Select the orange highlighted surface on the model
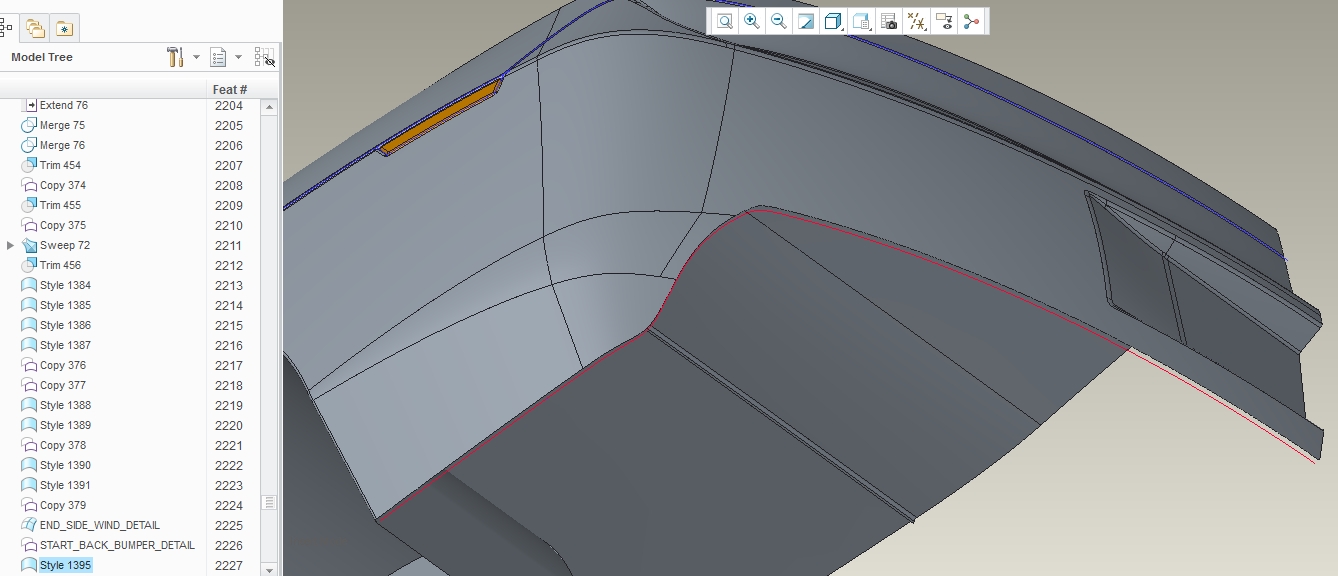The height and width of the screenshot is (576, 1338). click(440, 119)
